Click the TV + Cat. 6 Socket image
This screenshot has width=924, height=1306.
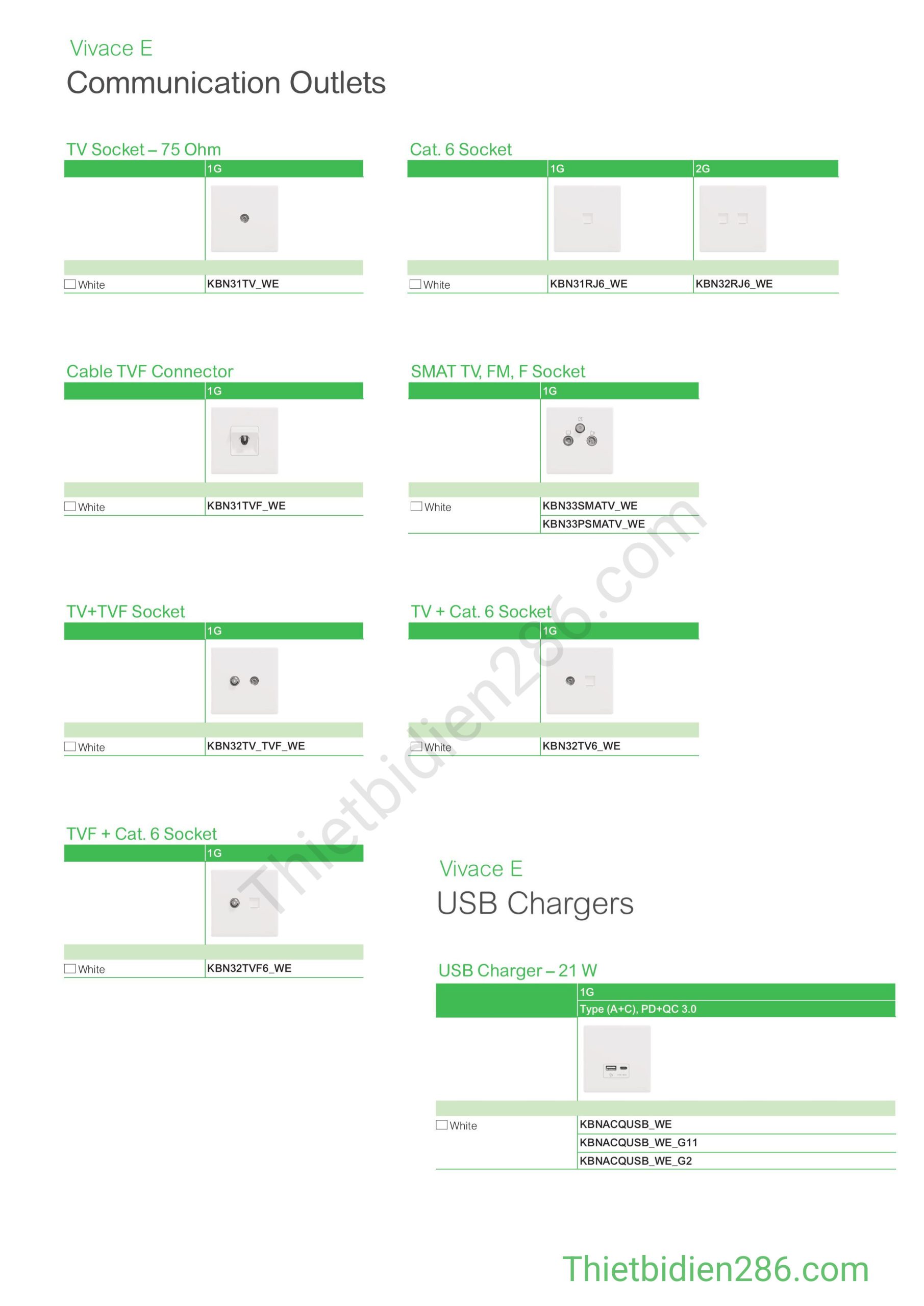[x=579, y=681]
